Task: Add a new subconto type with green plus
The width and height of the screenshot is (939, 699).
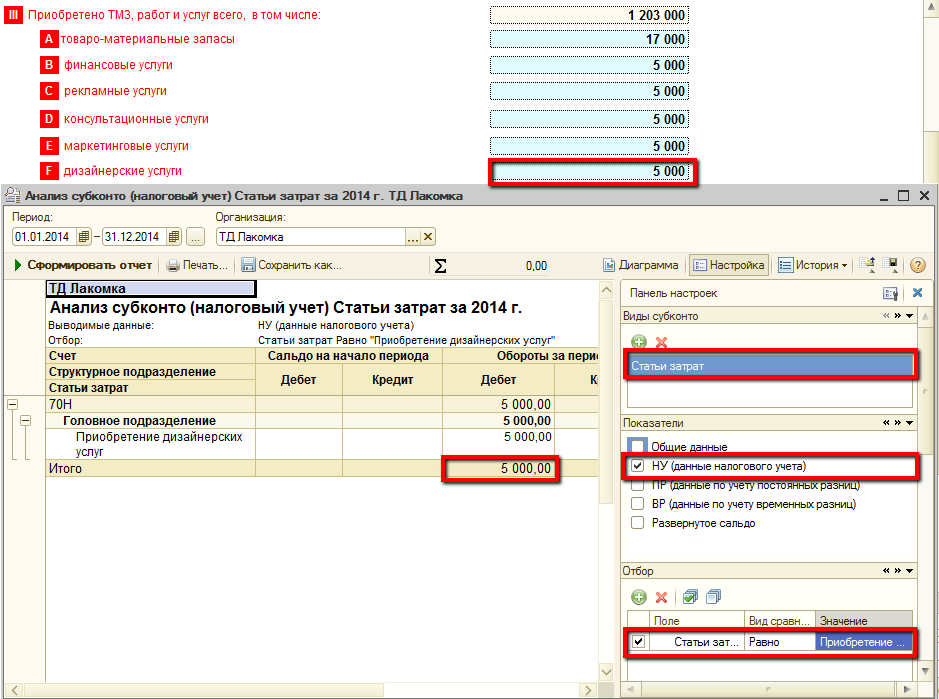Action: point(638,342)
